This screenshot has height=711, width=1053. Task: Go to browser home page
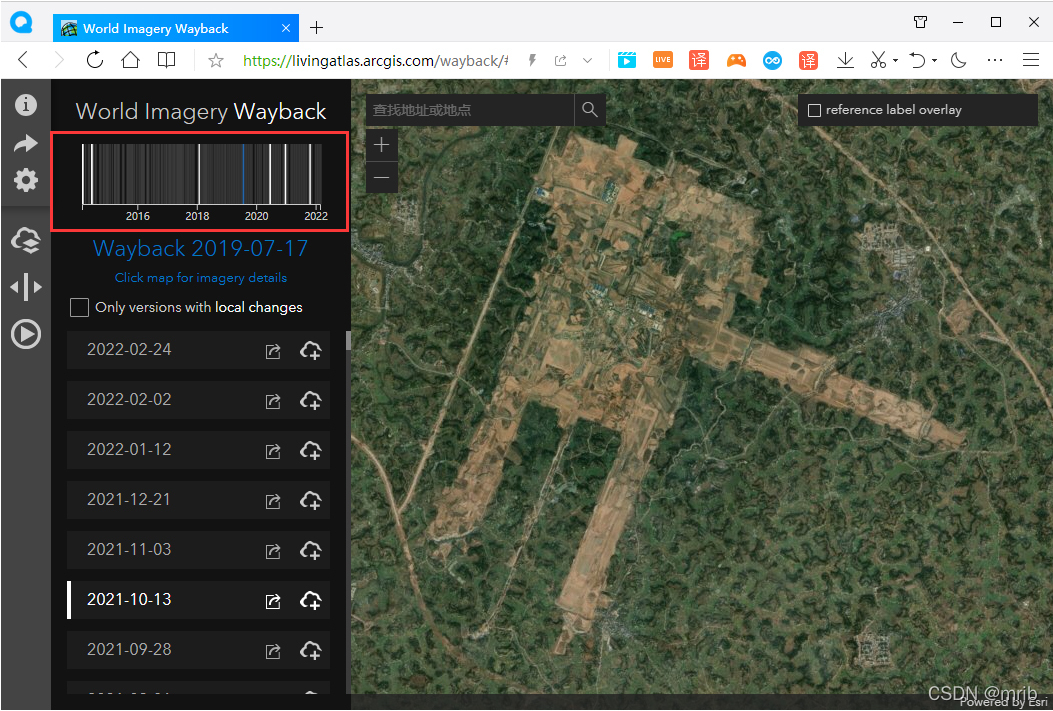pos(130,60)
